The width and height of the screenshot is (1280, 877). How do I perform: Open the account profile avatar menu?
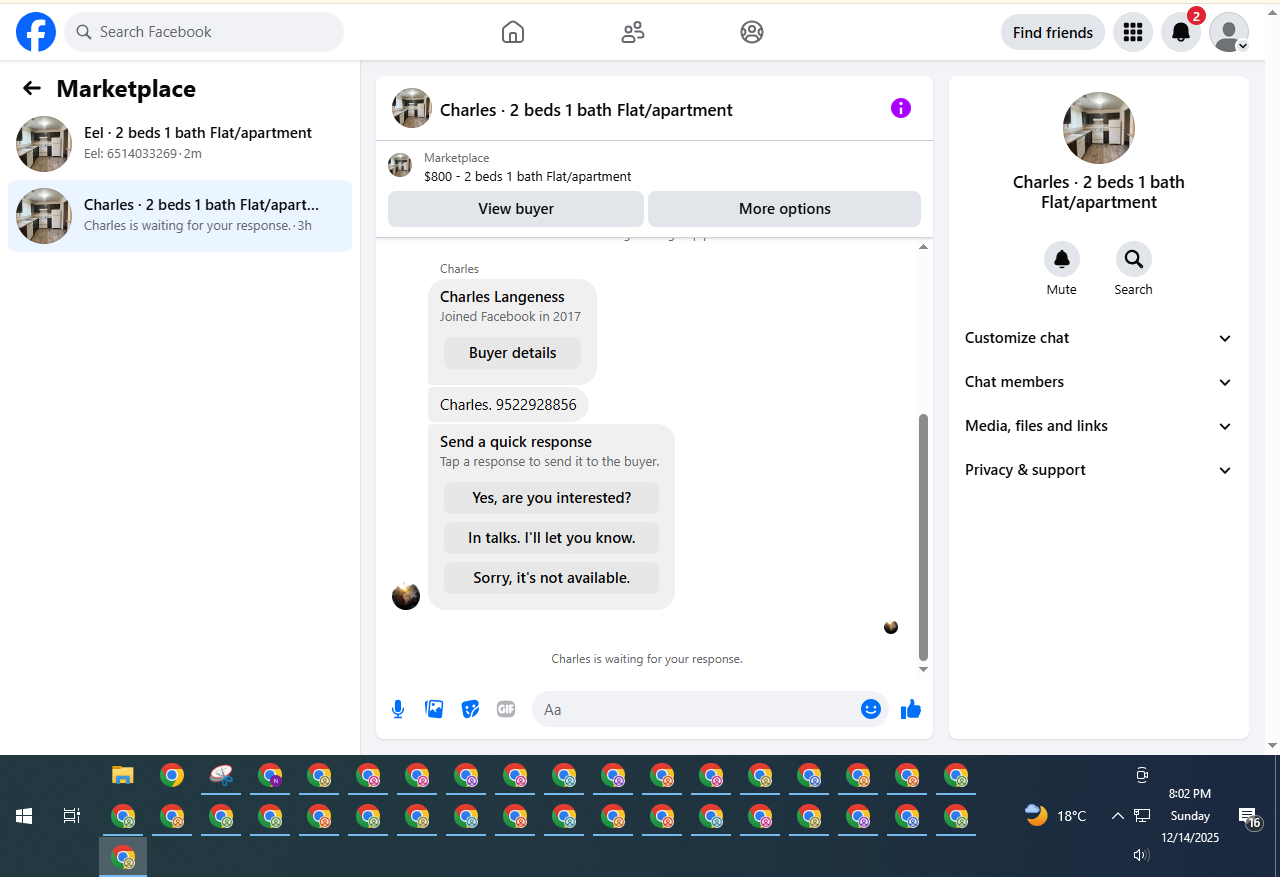1229,32
